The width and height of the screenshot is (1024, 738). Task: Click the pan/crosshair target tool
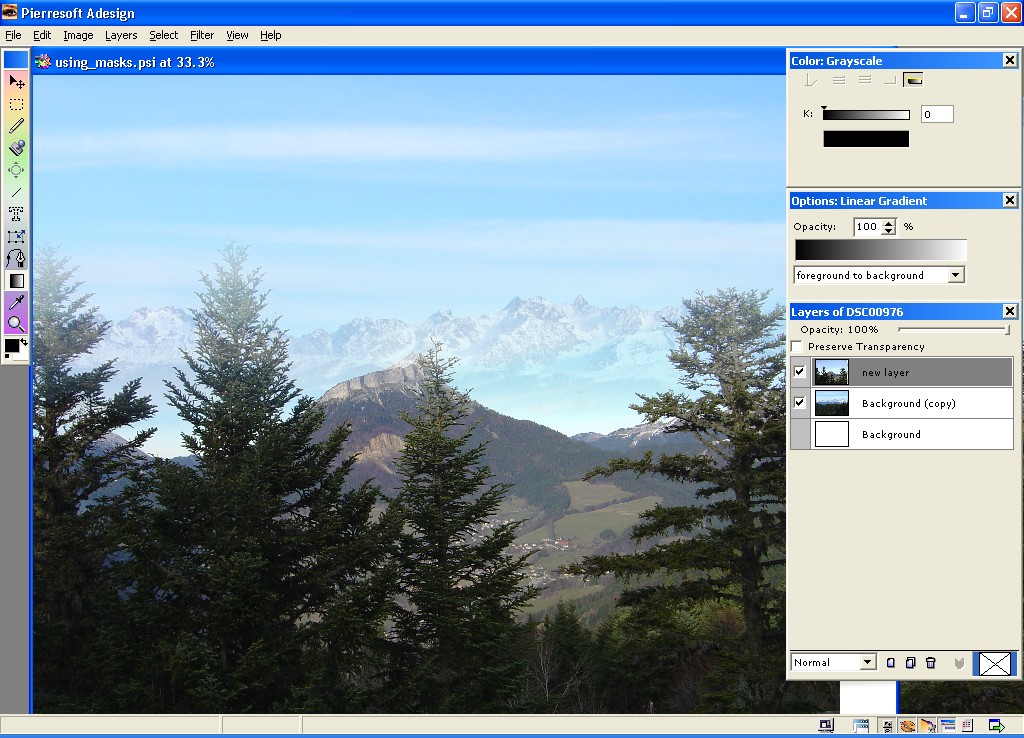16,170
